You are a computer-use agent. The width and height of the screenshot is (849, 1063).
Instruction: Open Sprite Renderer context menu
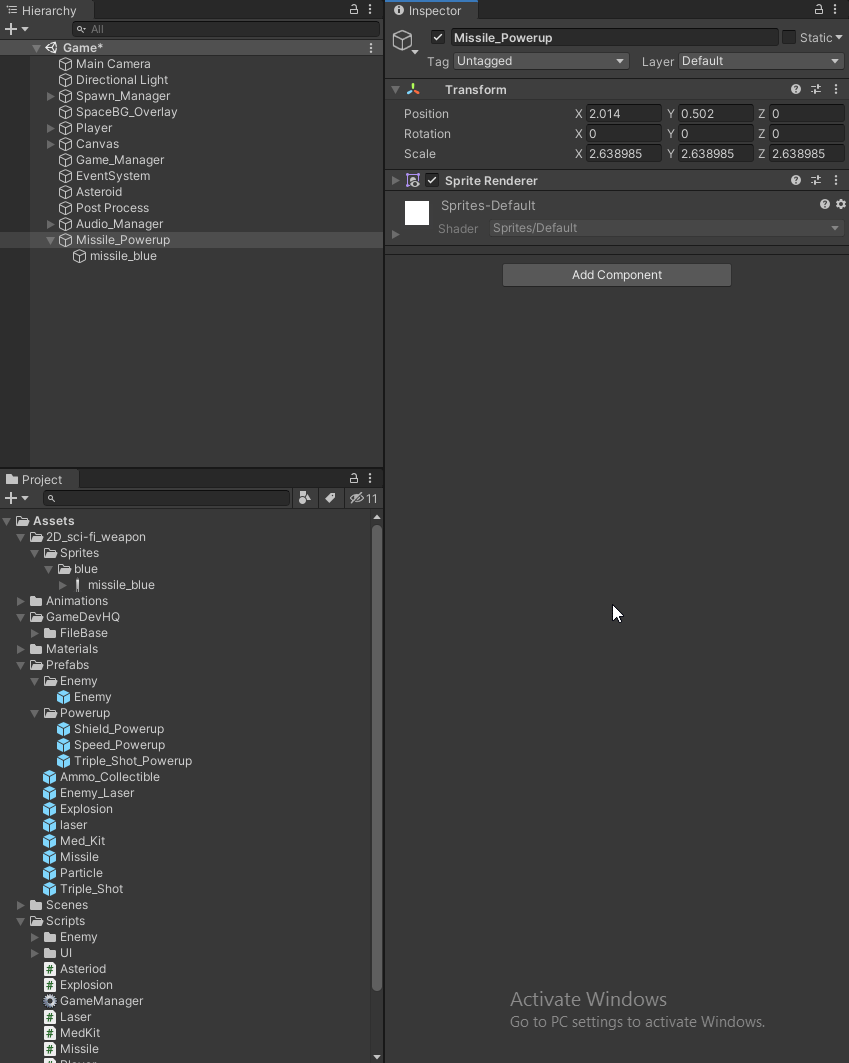pos(835,180)
